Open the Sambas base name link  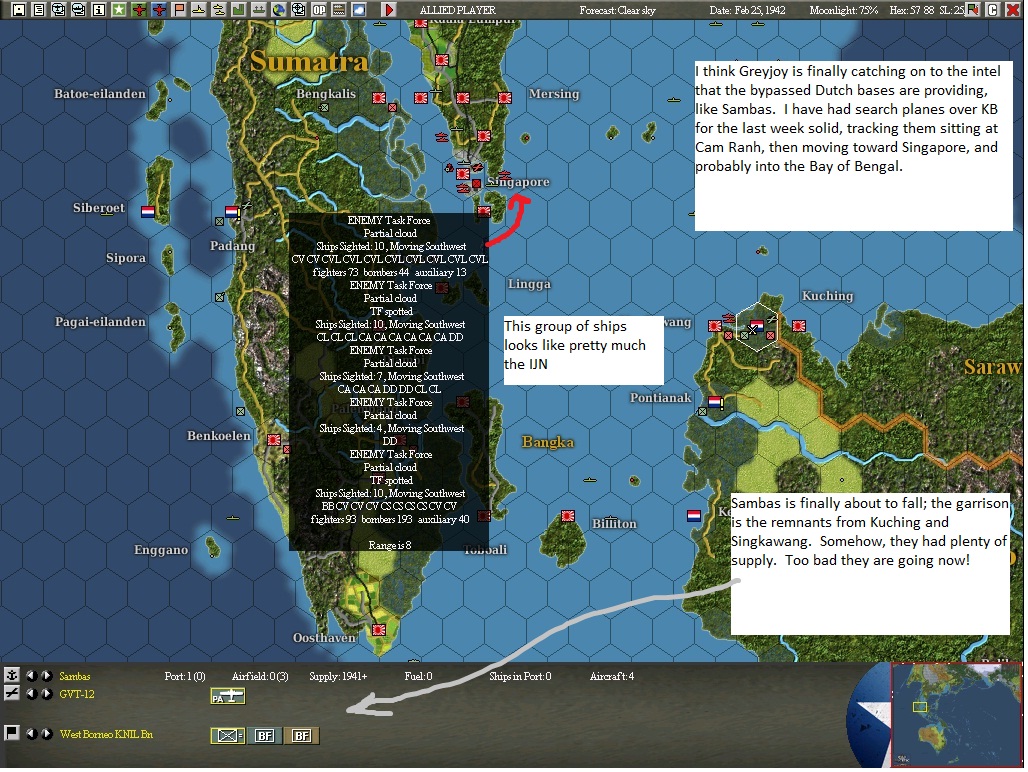[x=75, y=676]
